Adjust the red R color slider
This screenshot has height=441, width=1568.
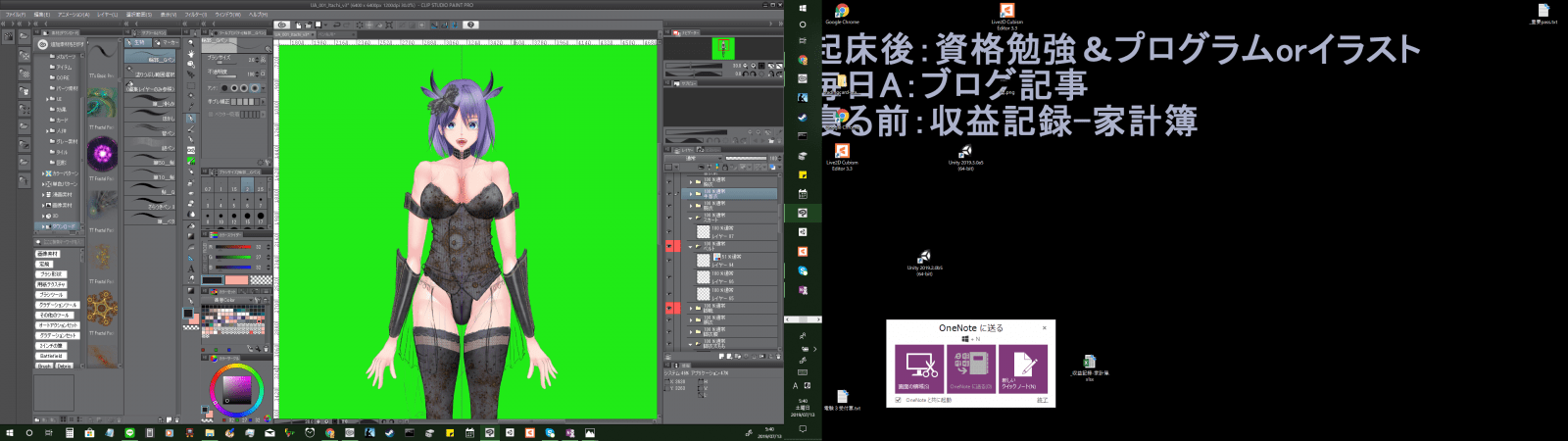pyautogui.click(x=233, y=247)
